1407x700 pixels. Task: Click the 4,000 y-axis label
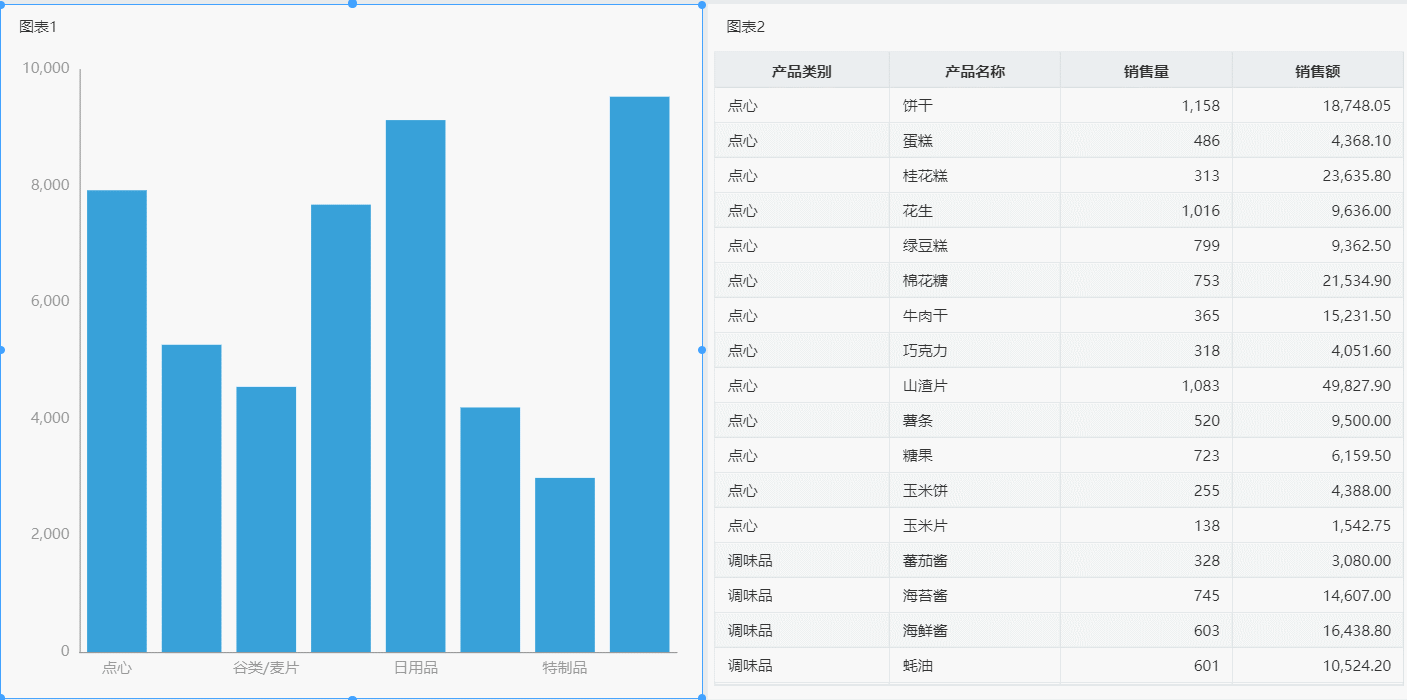(x=50, y=418)
